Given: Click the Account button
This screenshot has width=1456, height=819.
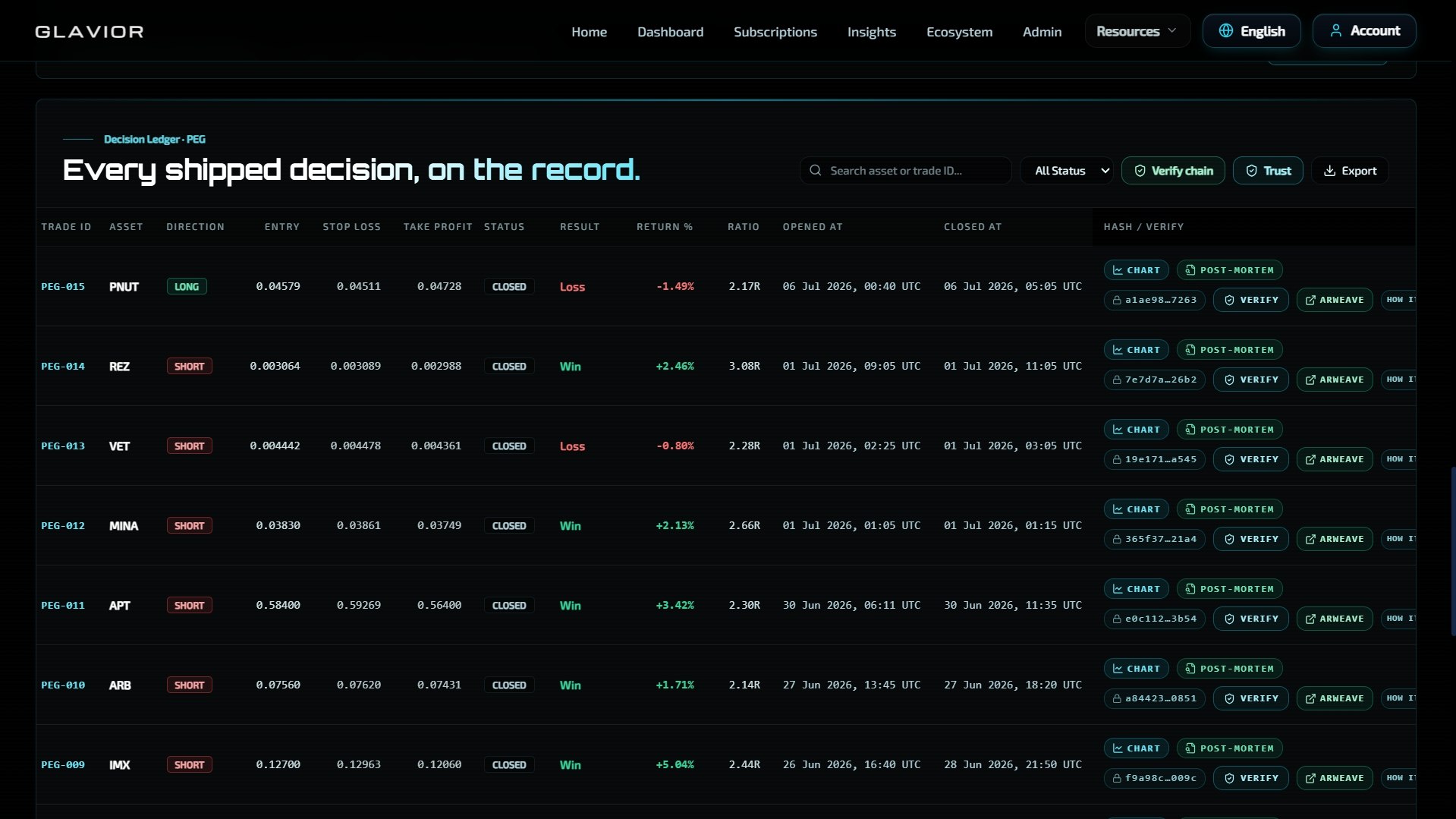Looking at the screenshot, I should (1364, 31).
